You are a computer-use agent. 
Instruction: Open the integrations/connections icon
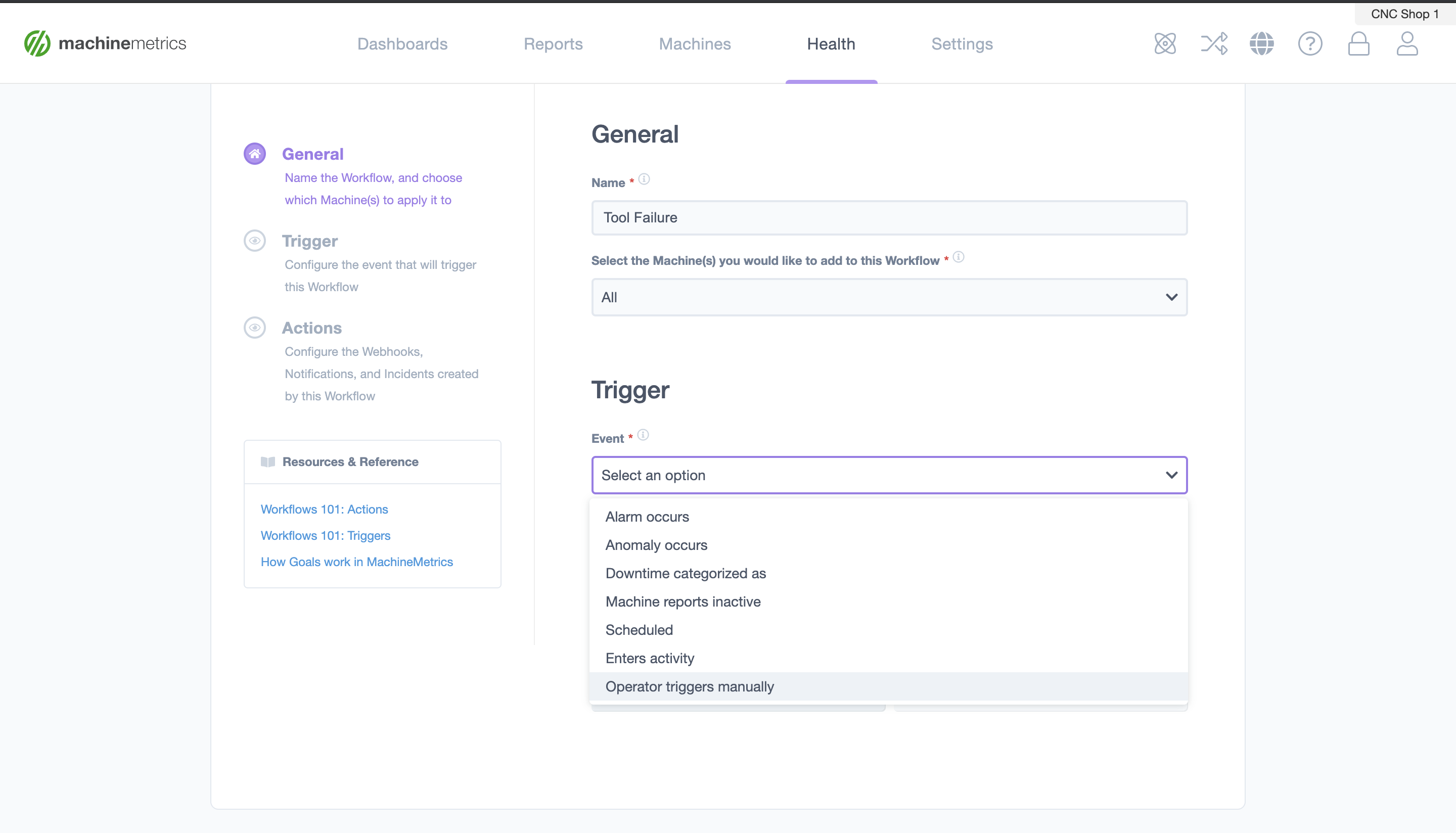pos(1212,44)
